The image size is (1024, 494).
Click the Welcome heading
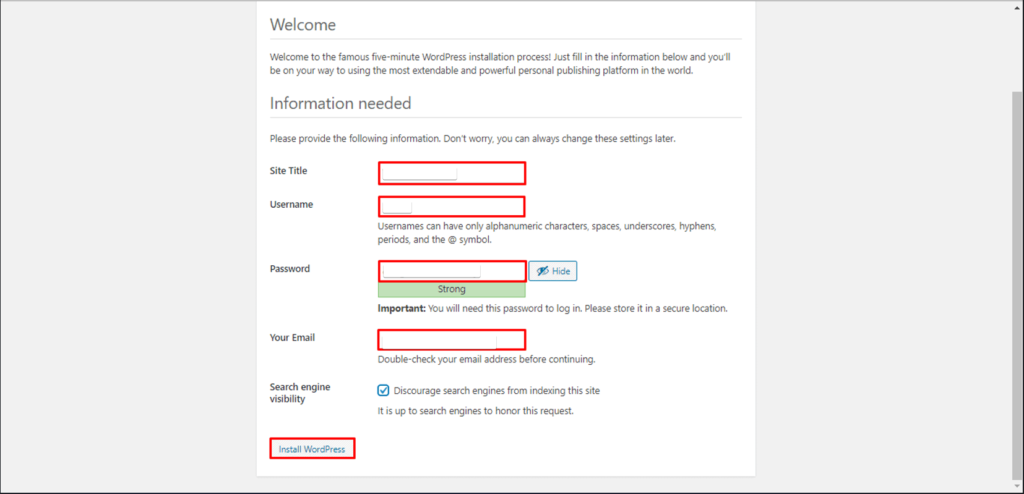pyautogui.click(x=303, y=25)
